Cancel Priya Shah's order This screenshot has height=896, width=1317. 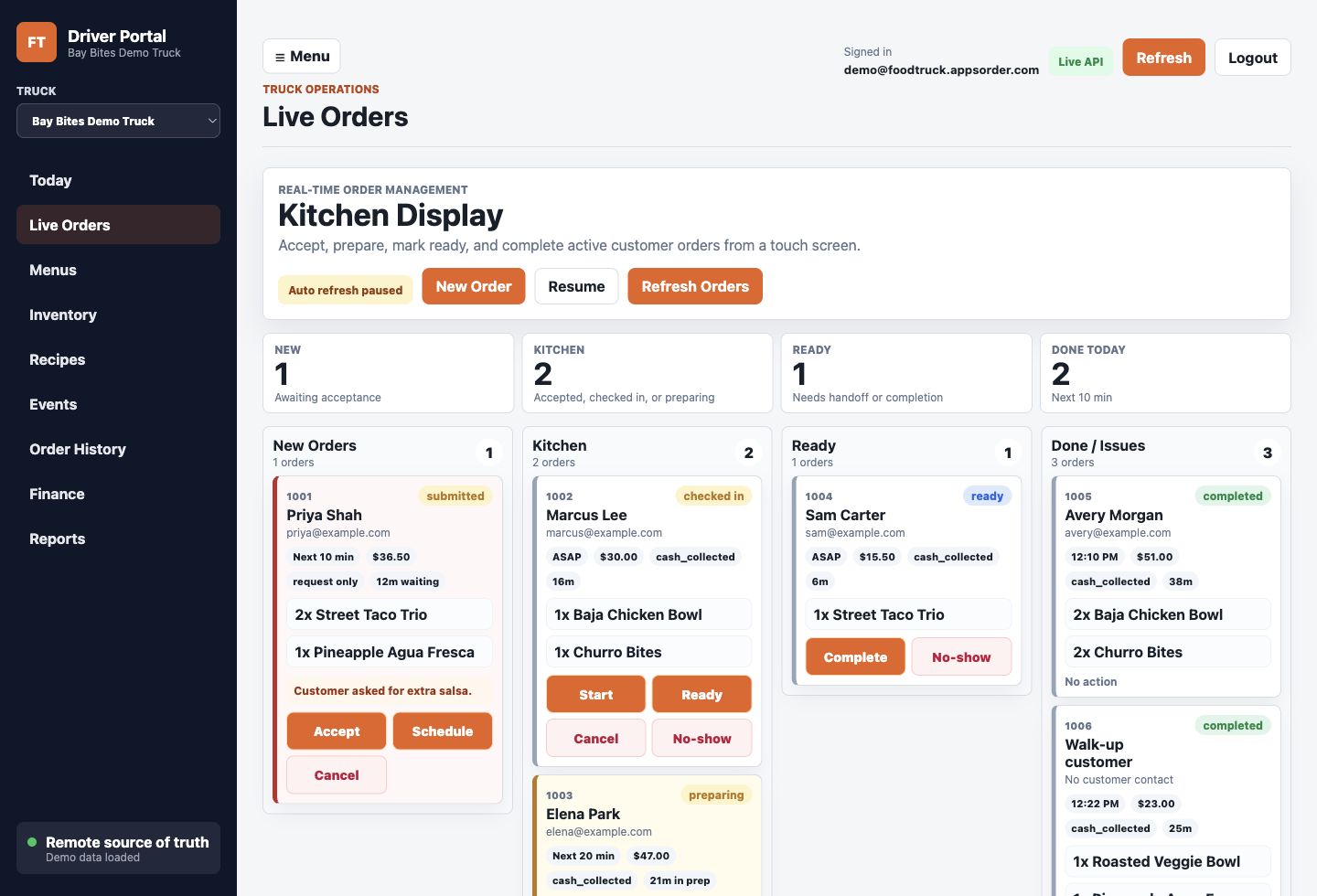337,775
